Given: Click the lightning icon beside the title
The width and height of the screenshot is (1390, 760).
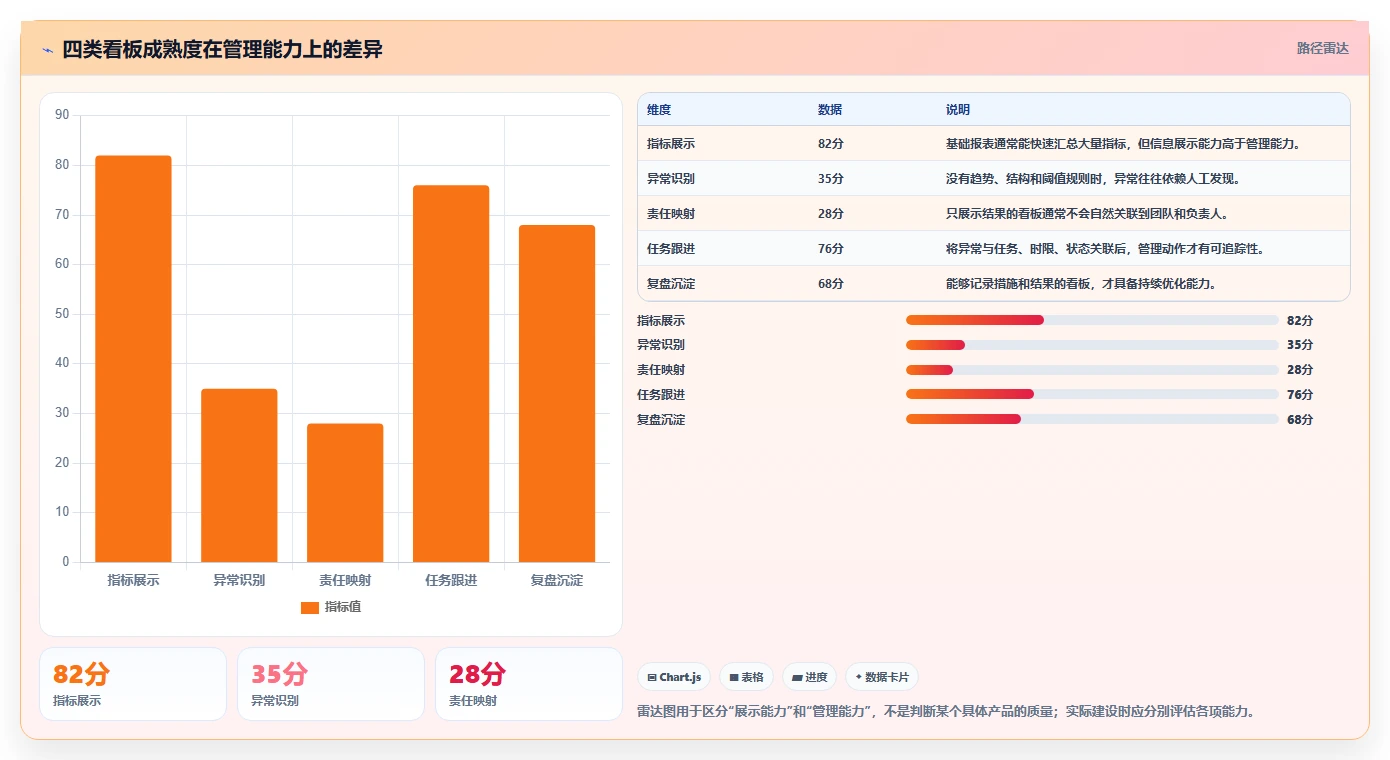Looking at the screenshot, I should click(47, 50).
